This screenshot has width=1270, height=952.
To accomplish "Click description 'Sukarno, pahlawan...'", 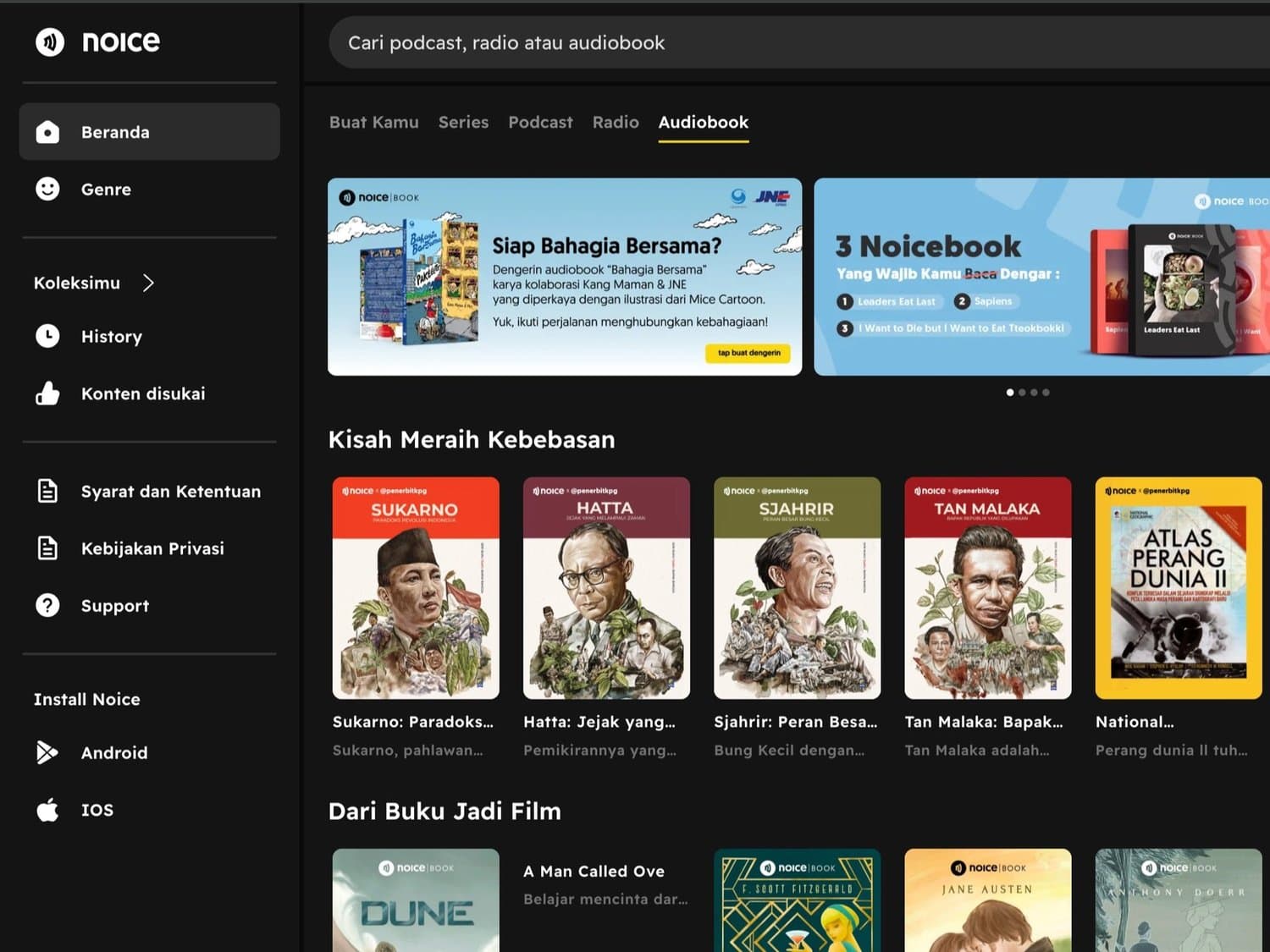I will pyautogui.click(x=408, y=751).
